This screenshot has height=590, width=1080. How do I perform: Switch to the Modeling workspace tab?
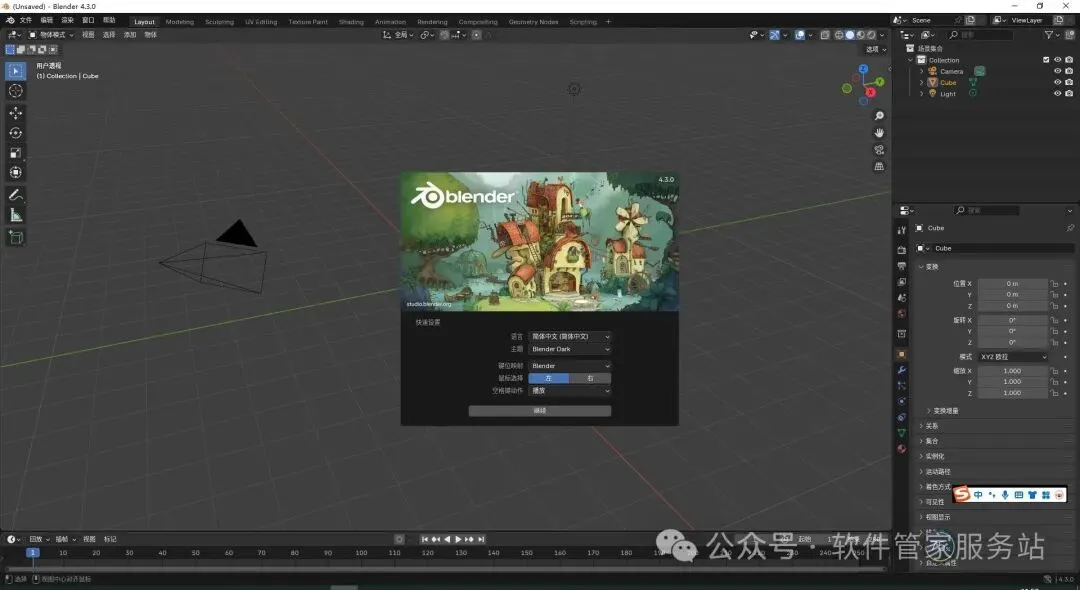[x=180, y=22]
